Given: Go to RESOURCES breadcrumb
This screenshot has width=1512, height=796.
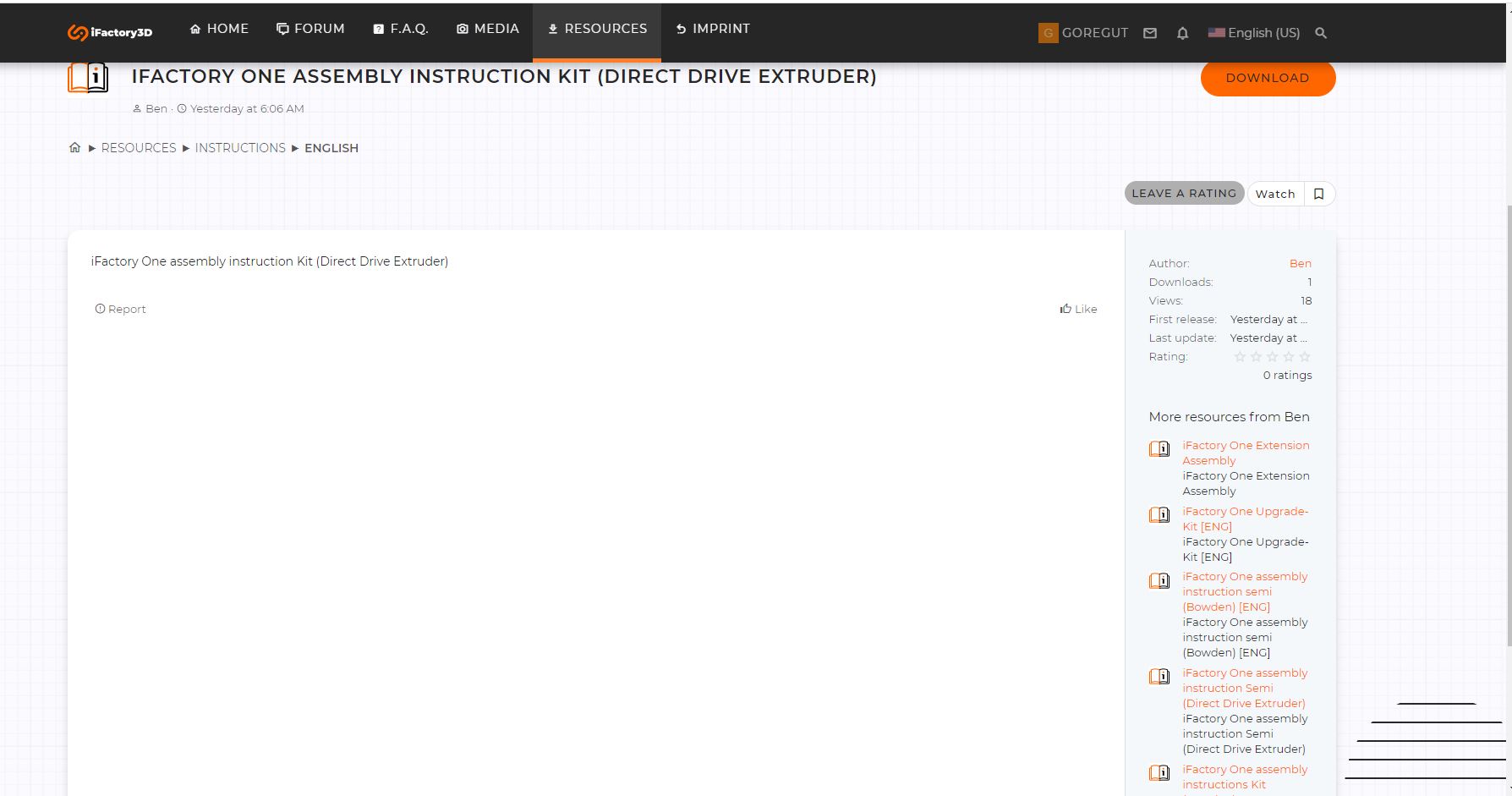Looking at the screenshot, I should [139, 148].
